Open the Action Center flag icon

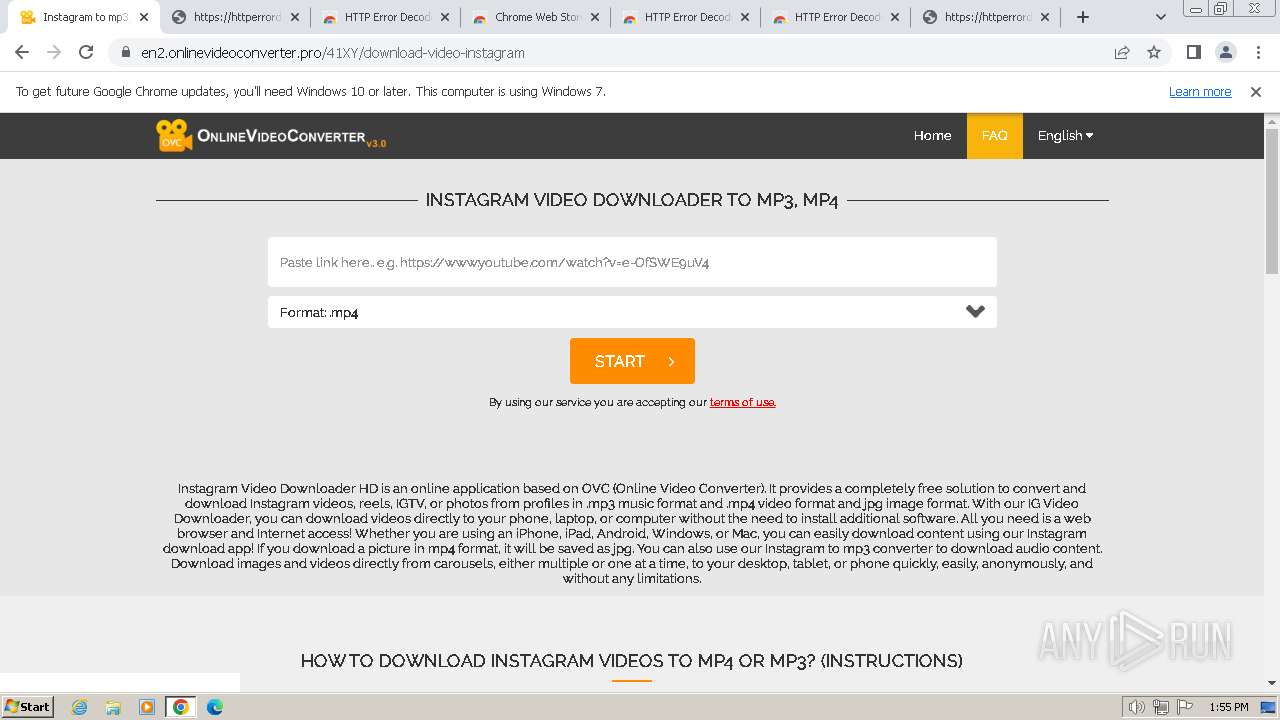[x=1185, y=707]
